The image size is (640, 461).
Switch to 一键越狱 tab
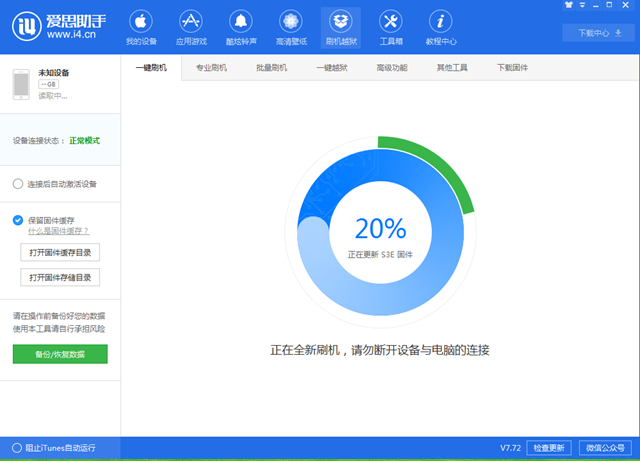tap(331, 68)
